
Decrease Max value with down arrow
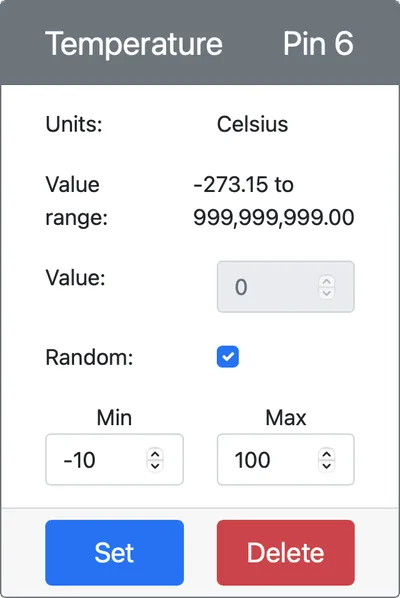pyautogui.click(x=326, y=466)
